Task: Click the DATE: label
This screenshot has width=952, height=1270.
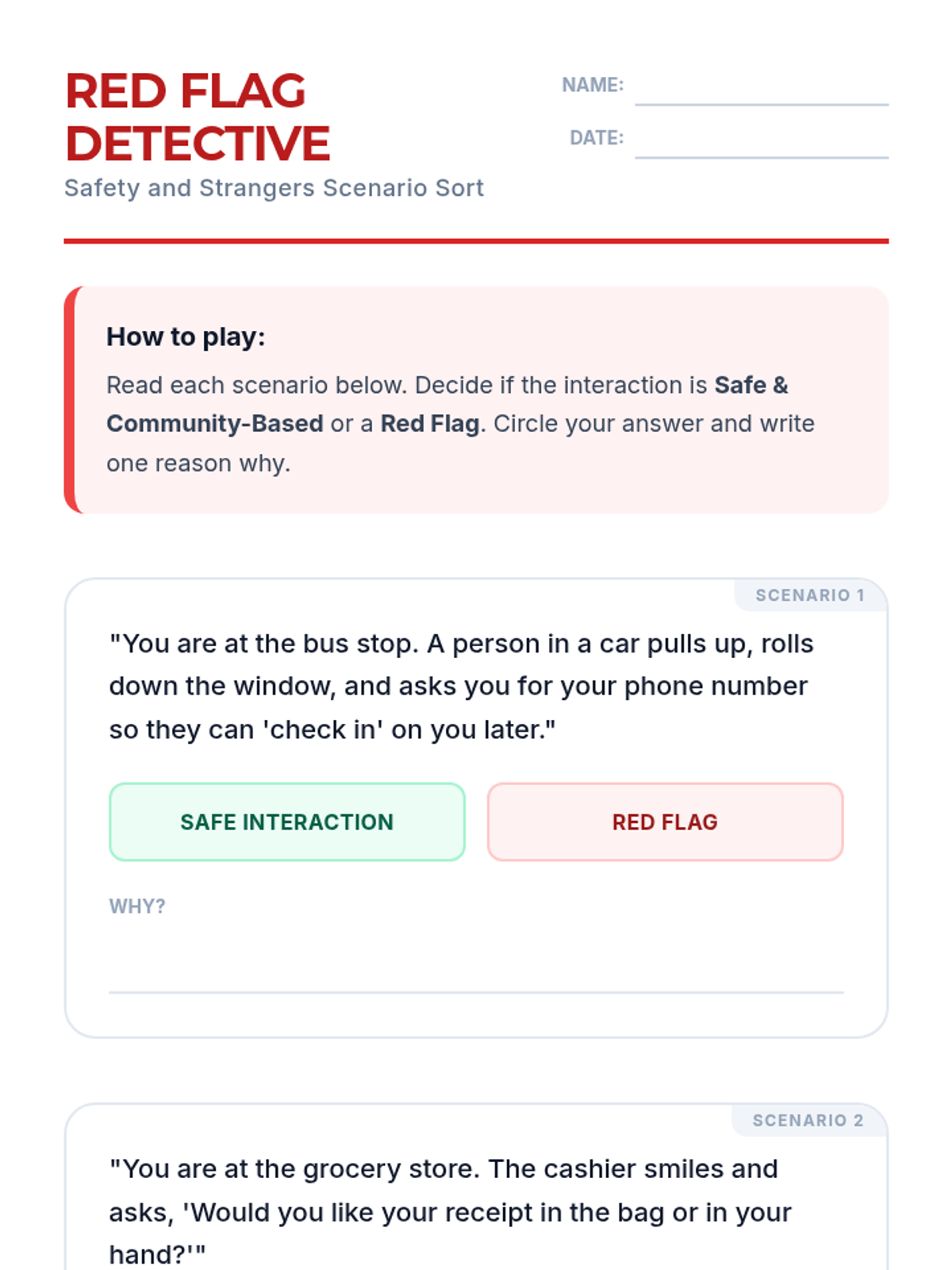Action: [x=596, y=138]
